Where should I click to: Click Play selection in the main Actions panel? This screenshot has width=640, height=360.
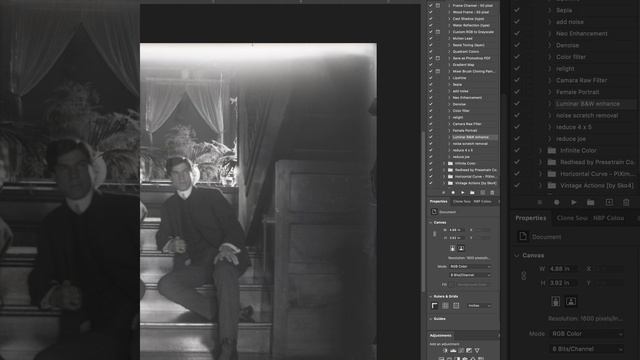[462, 193]
